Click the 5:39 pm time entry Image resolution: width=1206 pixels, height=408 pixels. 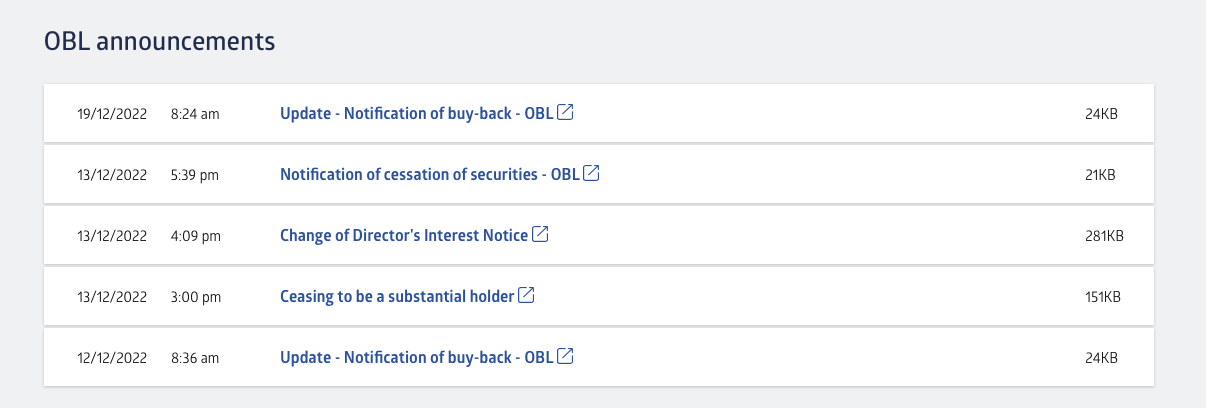[x=196, y=175]
